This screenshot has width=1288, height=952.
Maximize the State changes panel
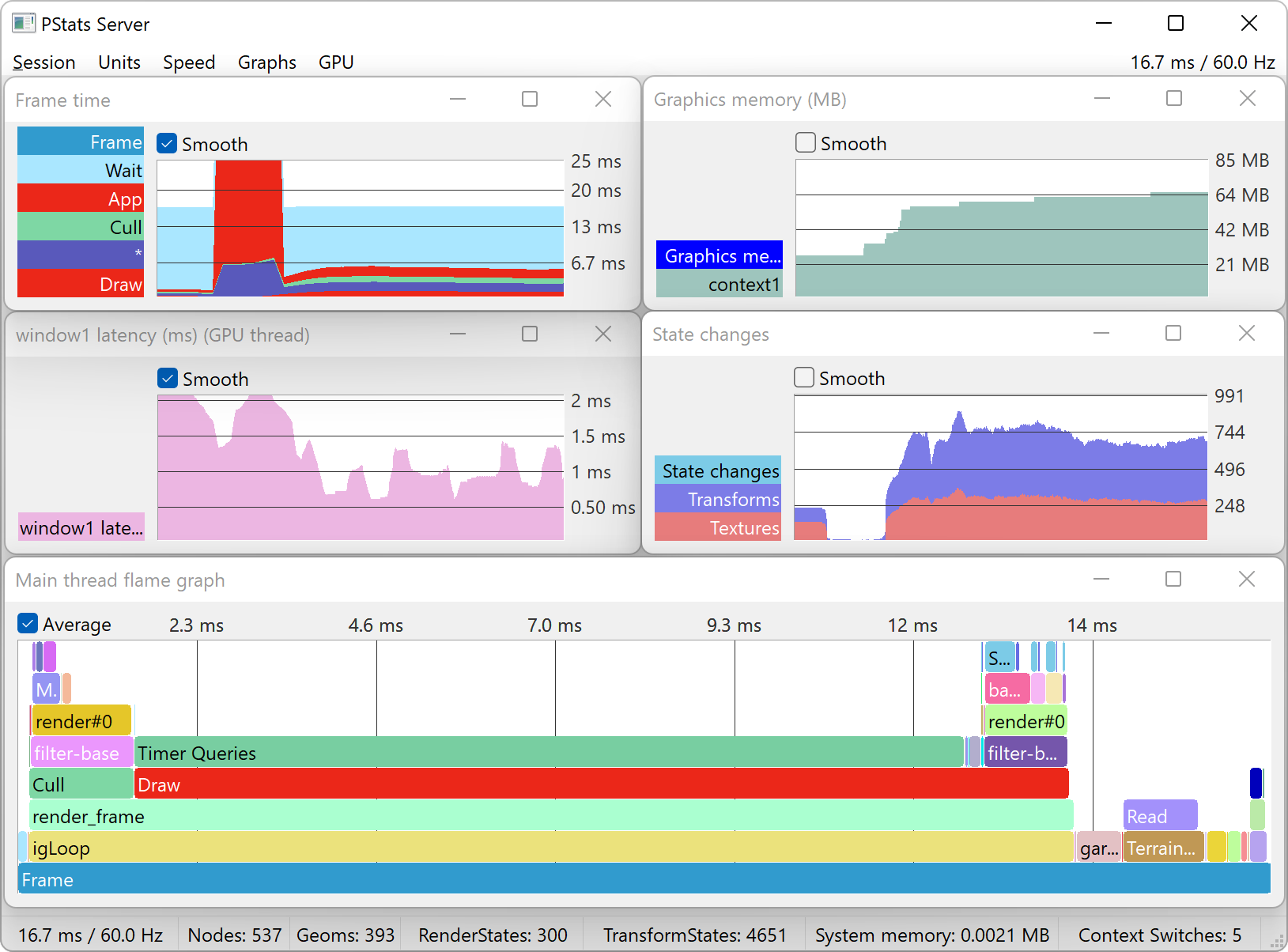point(1173,334)
